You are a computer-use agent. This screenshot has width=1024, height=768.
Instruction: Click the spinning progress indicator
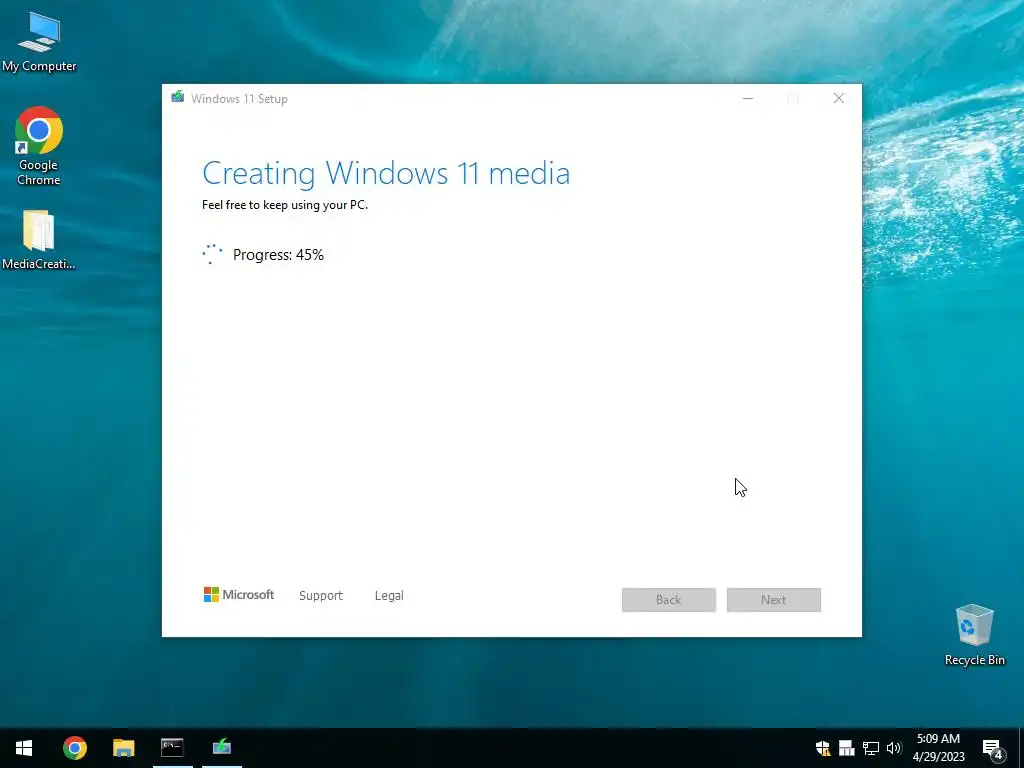212,254
